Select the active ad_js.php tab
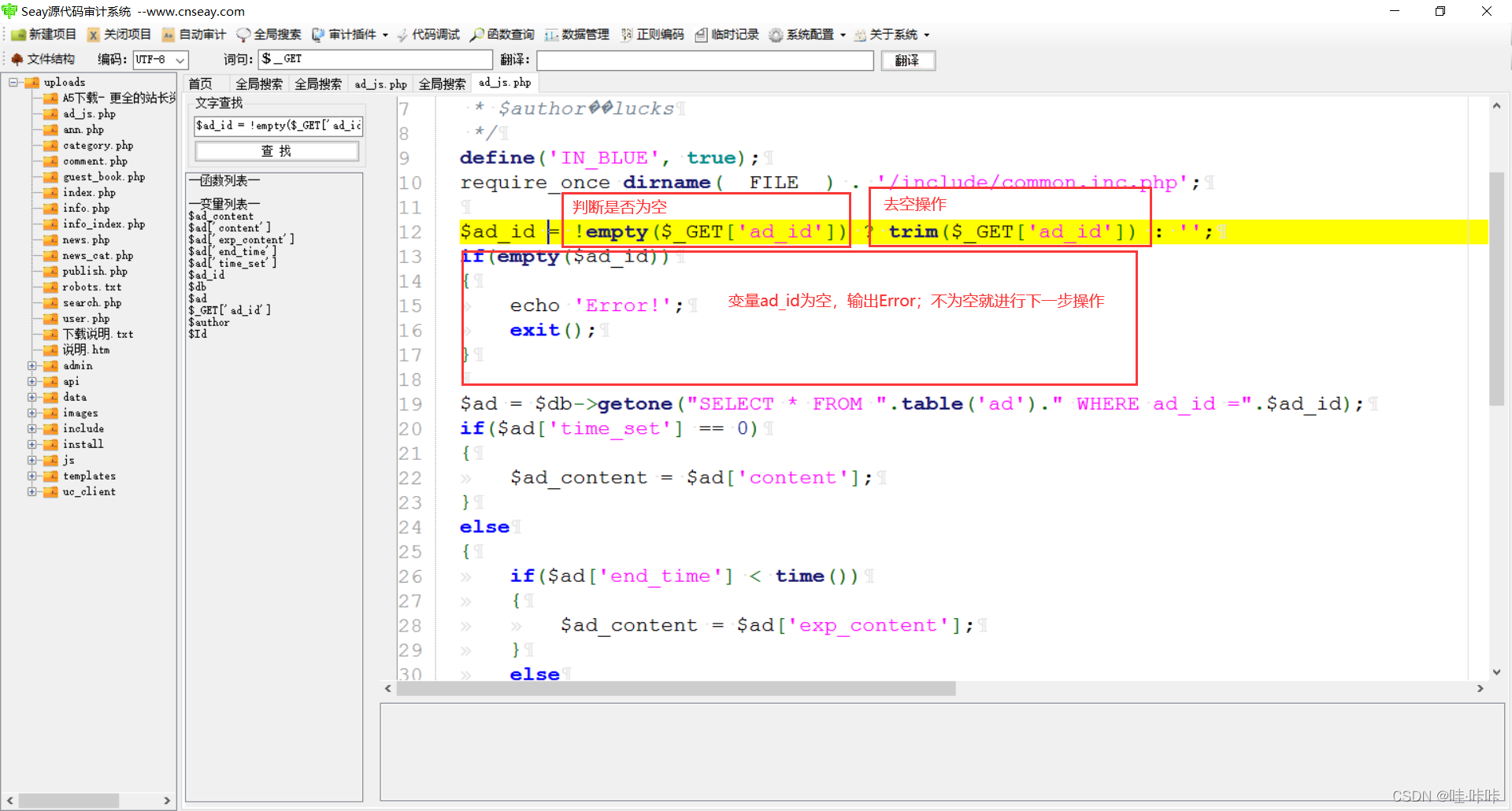1512x811 pixels. [x=505, y=83]
